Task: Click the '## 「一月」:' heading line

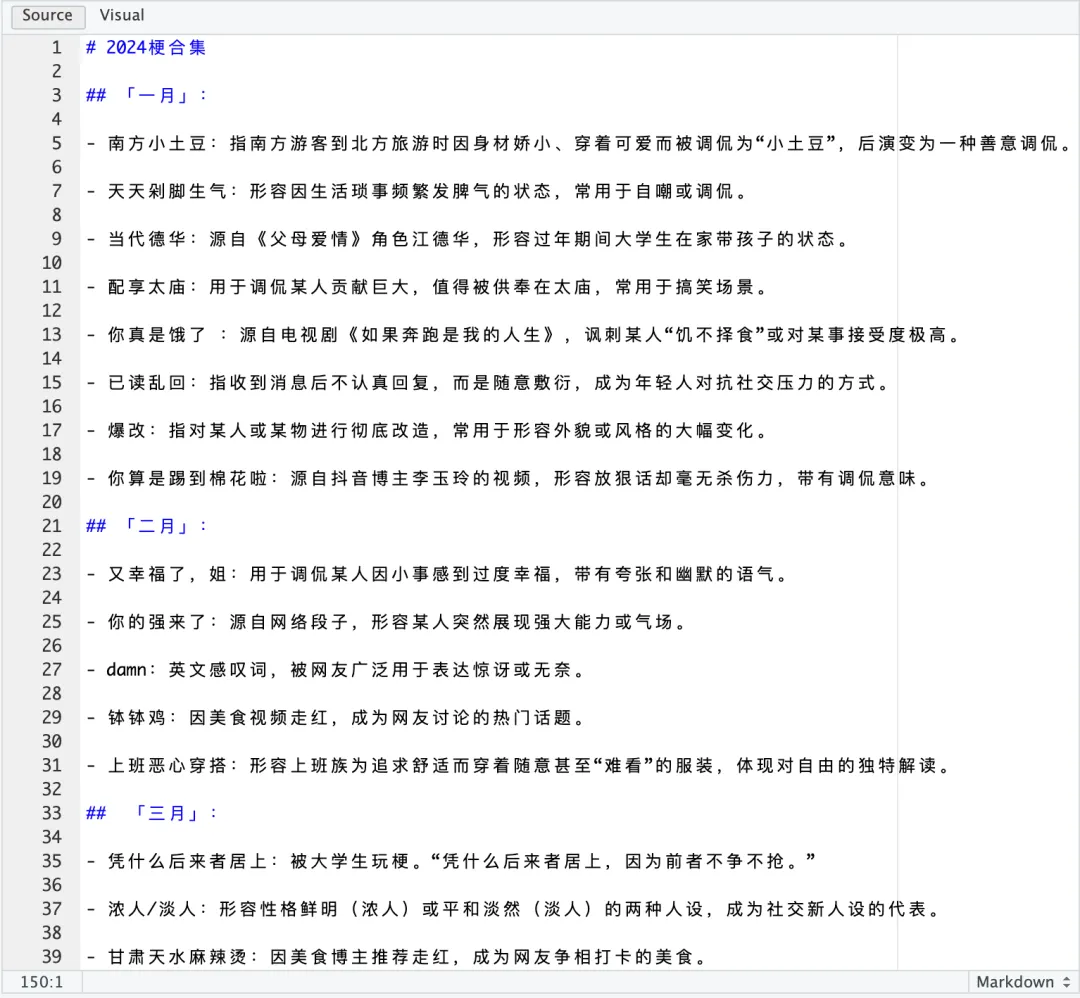Action: click(x=146, y=95)
